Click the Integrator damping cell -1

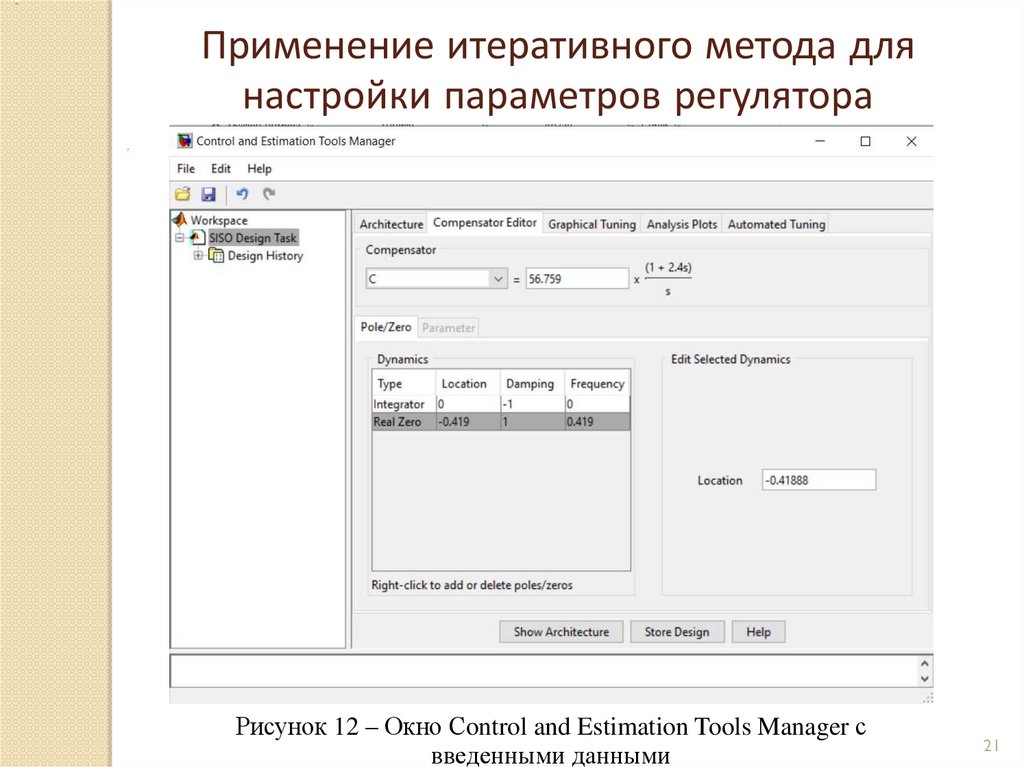(532, 404)
